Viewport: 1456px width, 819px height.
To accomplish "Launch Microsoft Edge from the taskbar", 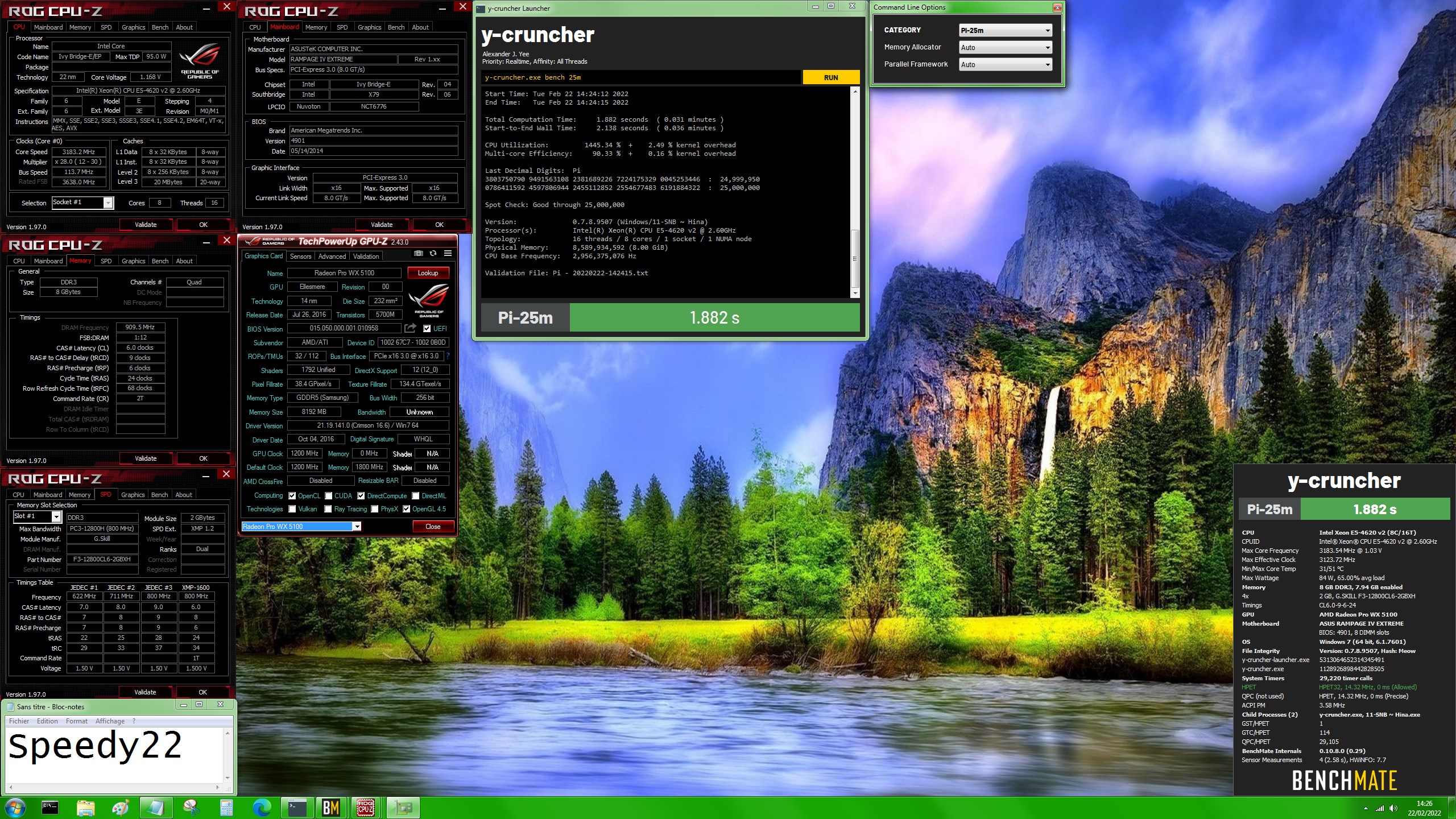I will click(x=262, y=808).
